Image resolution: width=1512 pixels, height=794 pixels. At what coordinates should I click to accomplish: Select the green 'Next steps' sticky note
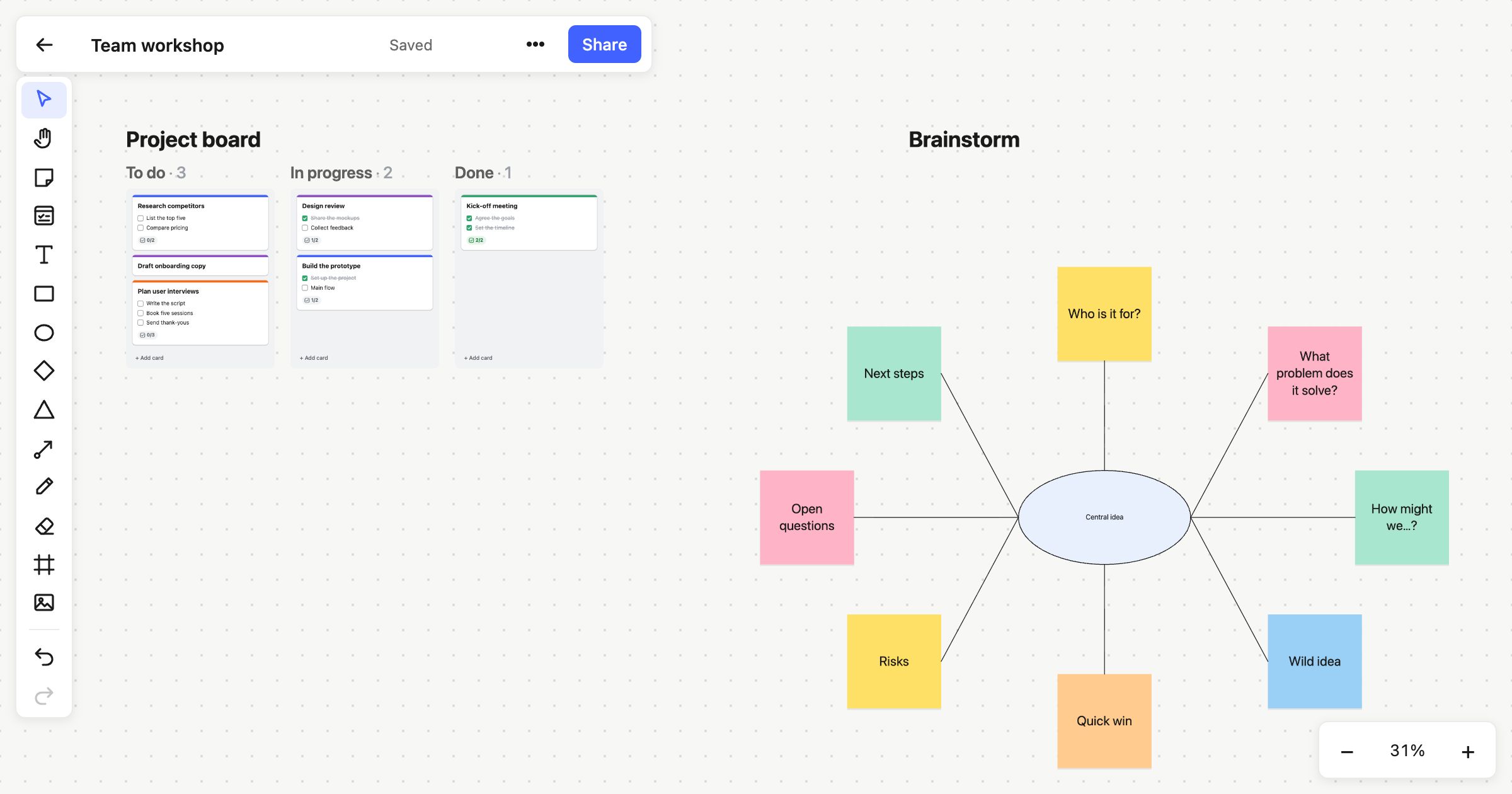[894, 374]
